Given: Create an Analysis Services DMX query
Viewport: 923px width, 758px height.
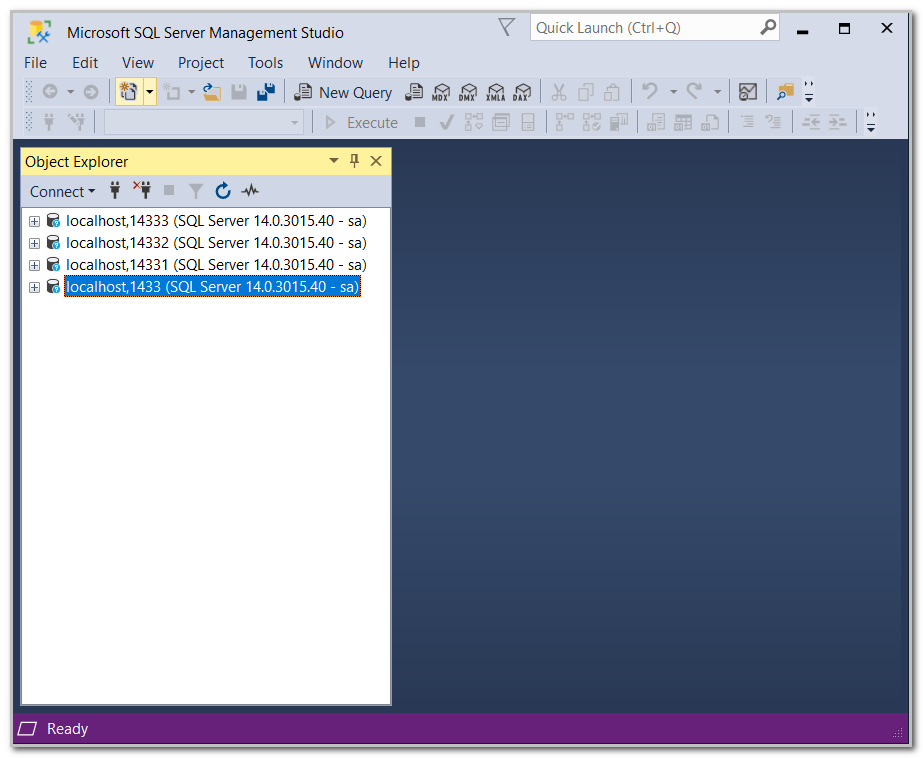Looking at the screenshot, I should click(468, 91).
